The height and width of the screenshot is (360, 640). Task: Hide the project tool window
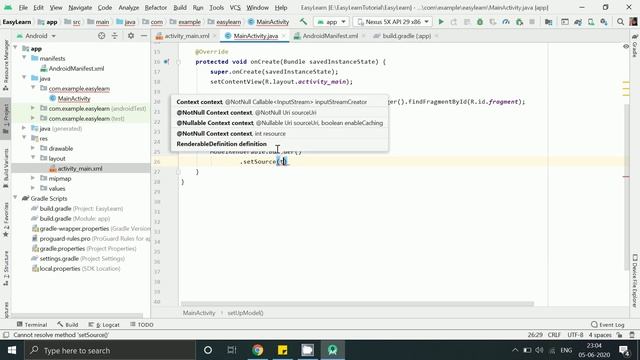(x=144, y=36)
